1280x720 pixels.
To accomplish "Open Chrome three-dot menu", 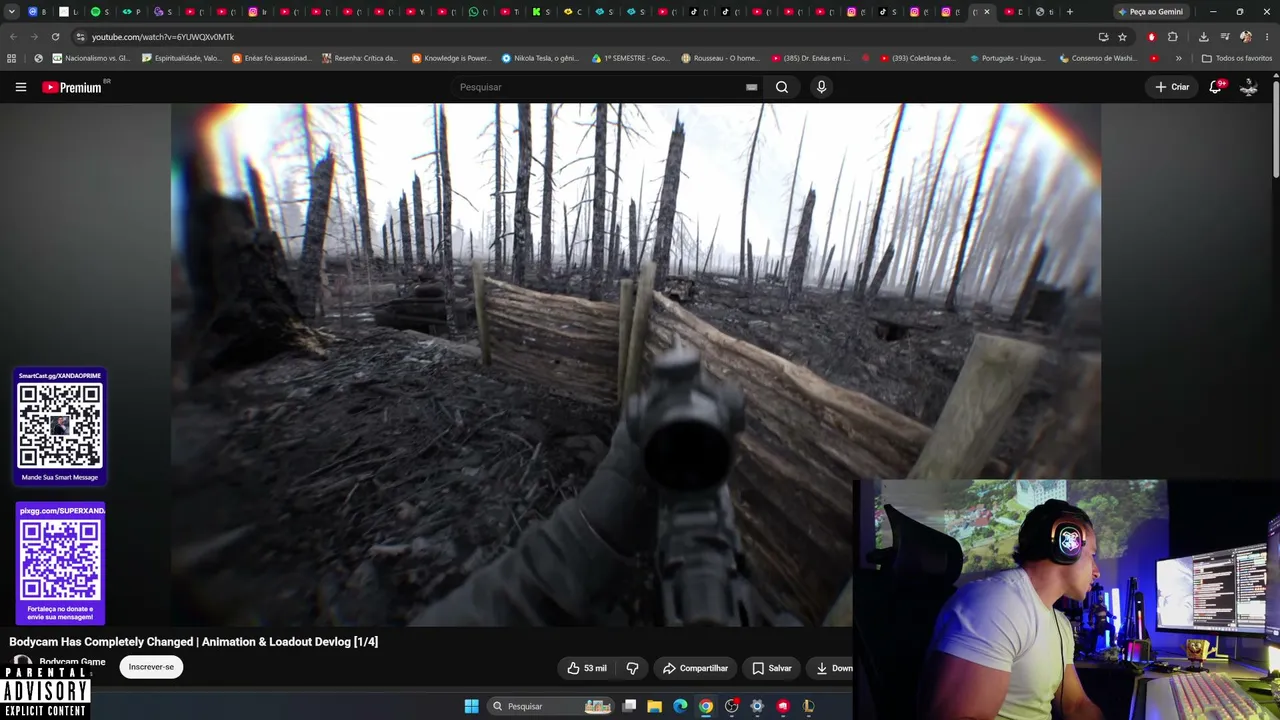I will 1266,37.
